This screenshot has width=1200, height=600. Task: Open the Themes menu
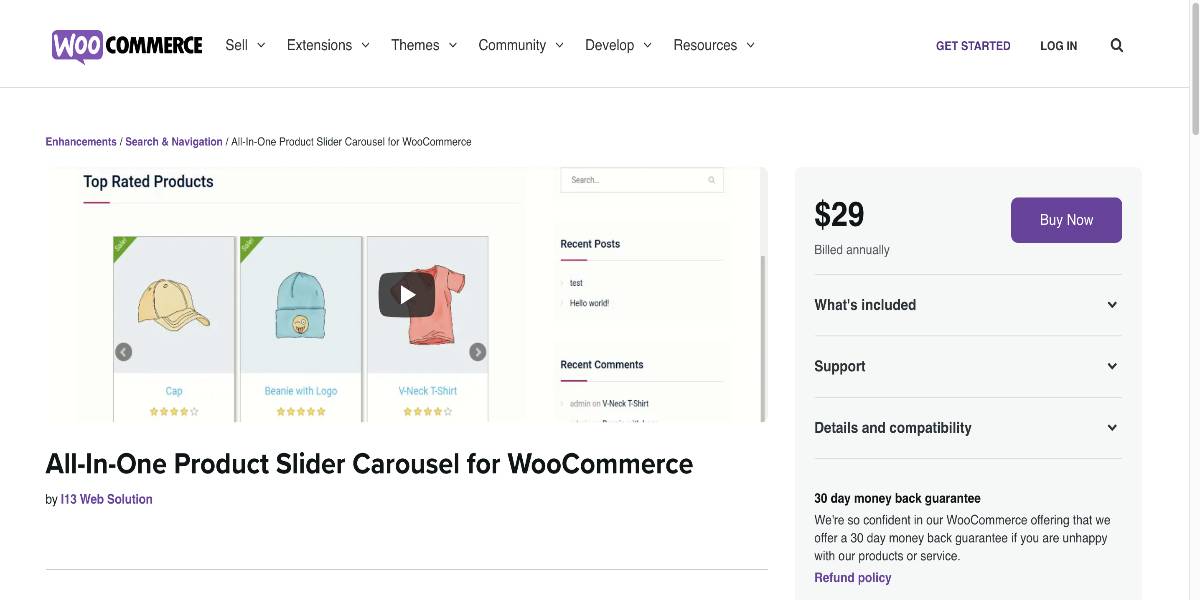(x=424, y=45)
